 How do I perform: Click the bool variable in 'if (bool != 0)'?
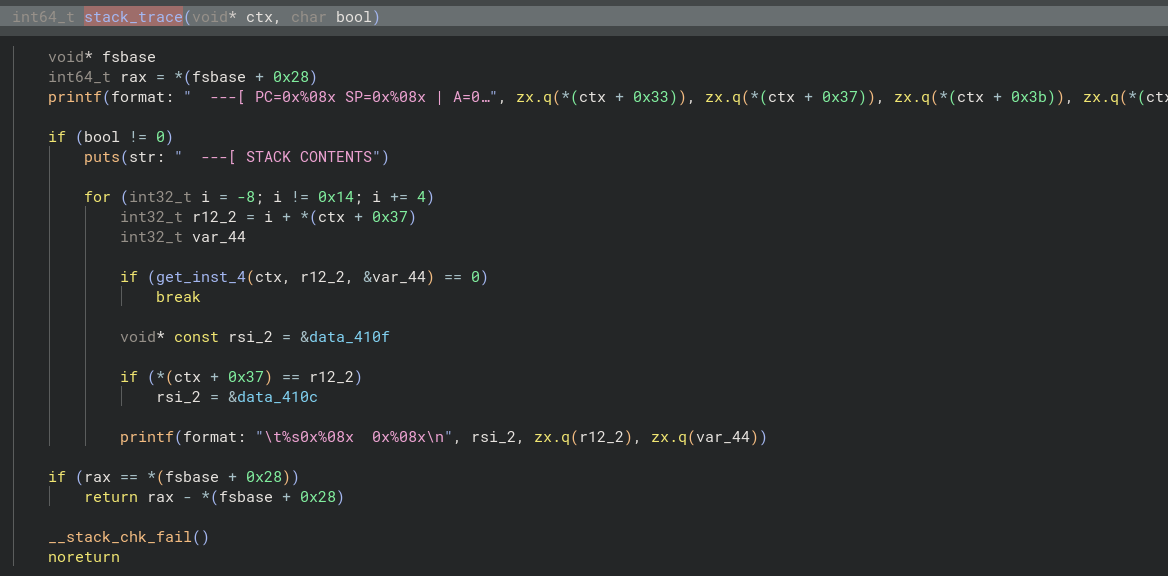coord(102,137)
